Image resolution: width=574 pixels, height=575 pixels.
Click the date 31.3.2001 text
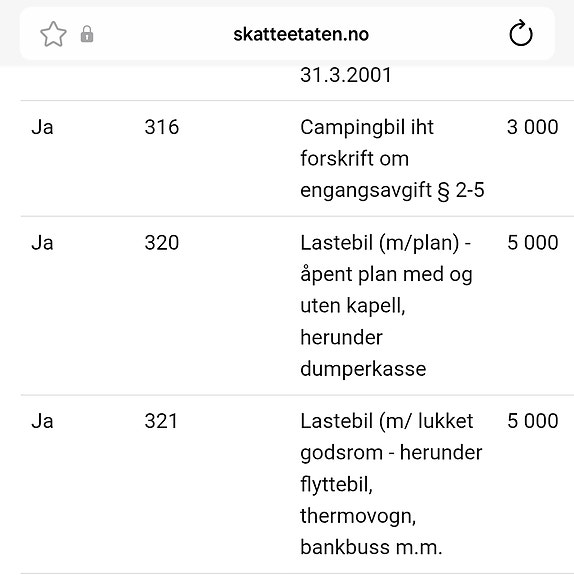(x=346, y=75)
